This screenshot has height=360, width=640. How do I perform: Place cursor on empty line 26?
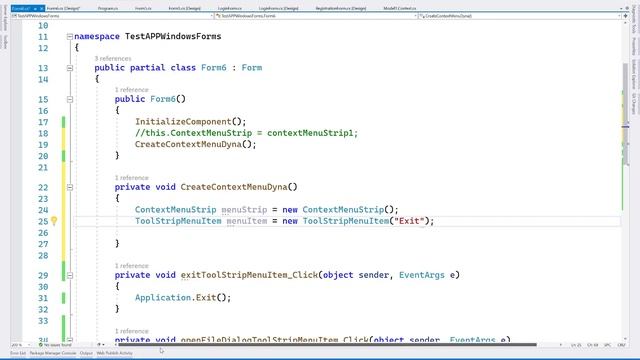point(347,233)
